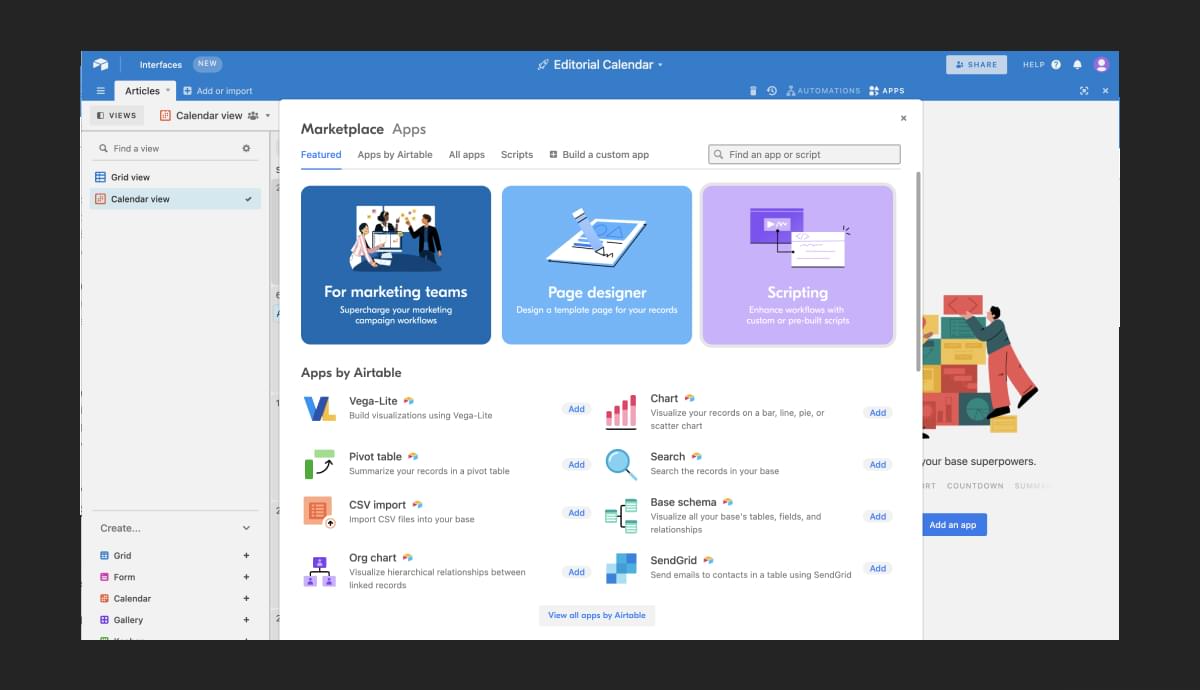This screenshot has width=1200, height=690.
Task: Click Add or import table
Action: point(218,91)
